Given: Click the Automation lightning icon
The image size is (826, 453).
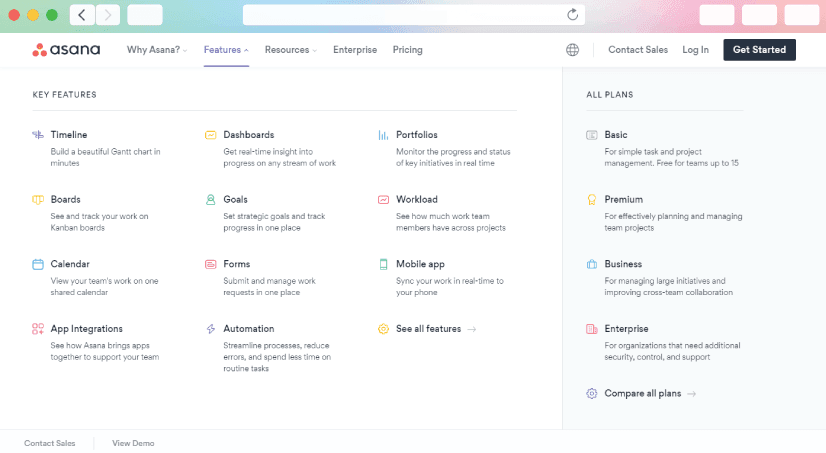Looking at the screenshot, I should pyautogui.click(x=210, y=329).
